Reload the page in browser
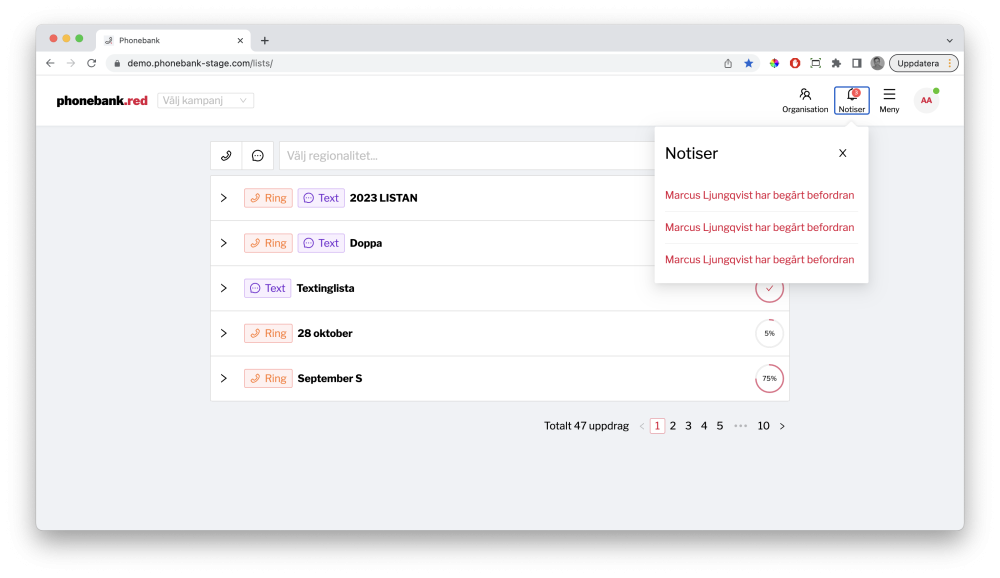This screenshot has width=1000, height=578. click(91, 63)
